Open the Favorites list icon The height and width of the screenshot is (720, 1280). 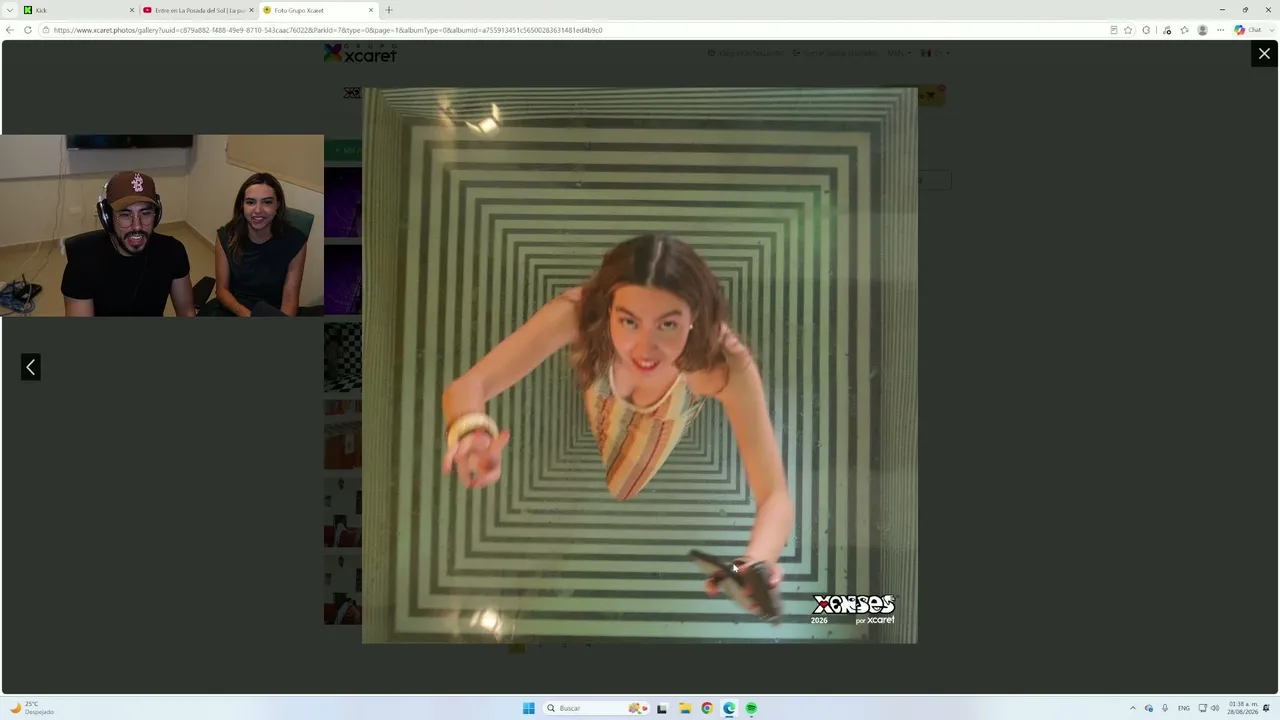pos(1185,30)
